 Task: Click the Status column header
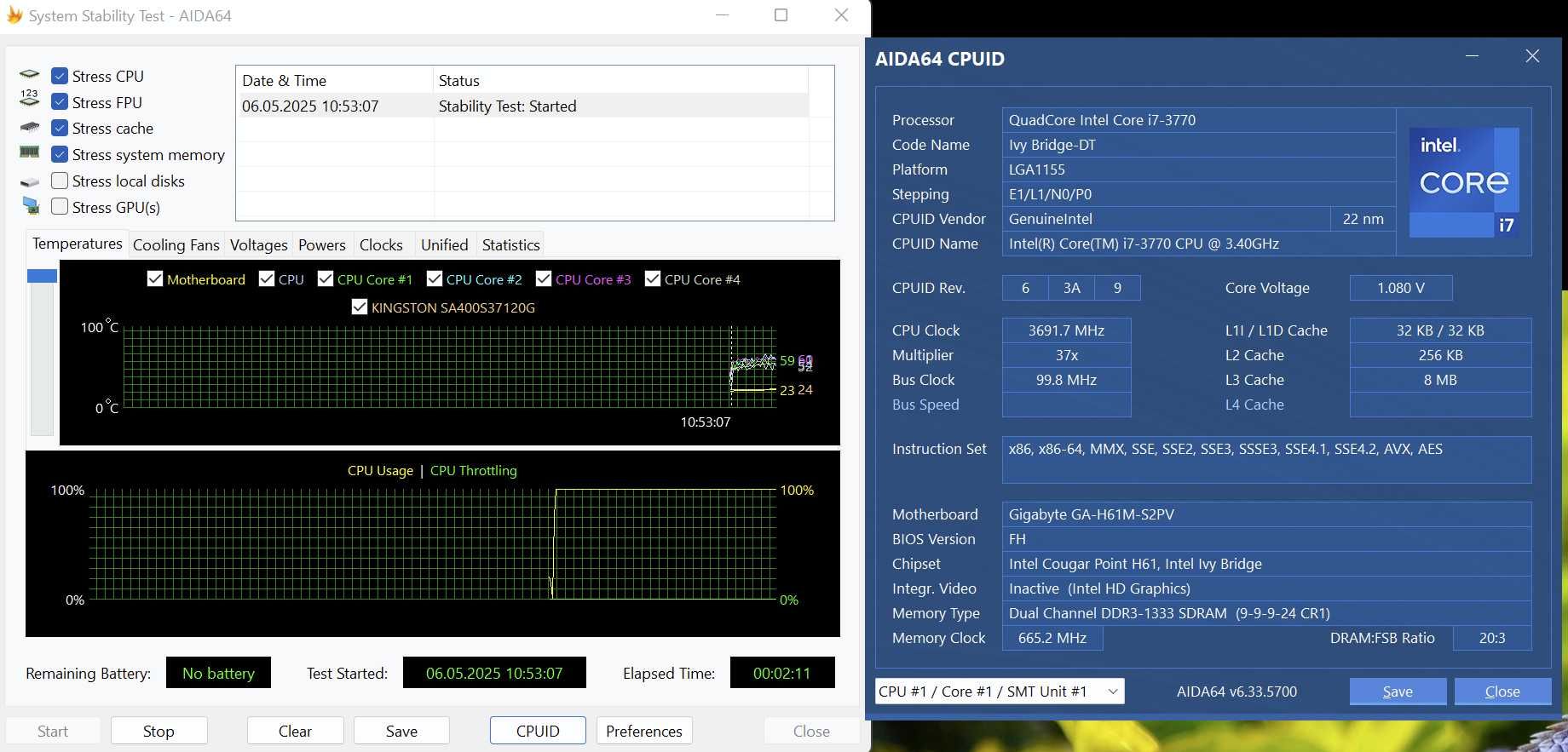pos(620,80)
